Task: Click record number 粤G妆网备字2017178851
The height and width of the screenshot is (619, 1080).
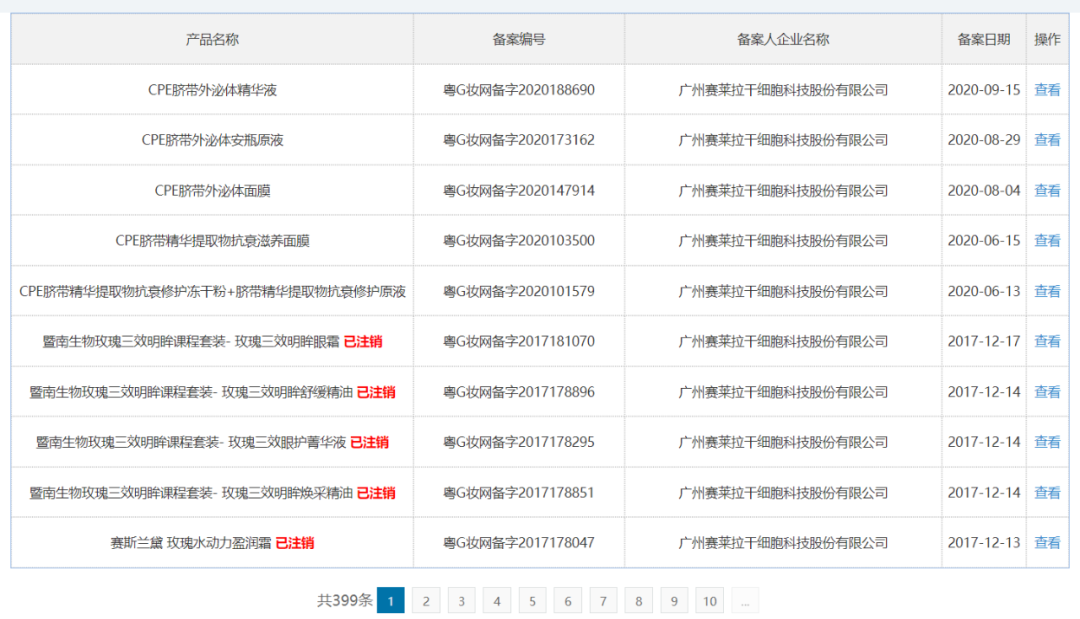Action: pos(519,493)
